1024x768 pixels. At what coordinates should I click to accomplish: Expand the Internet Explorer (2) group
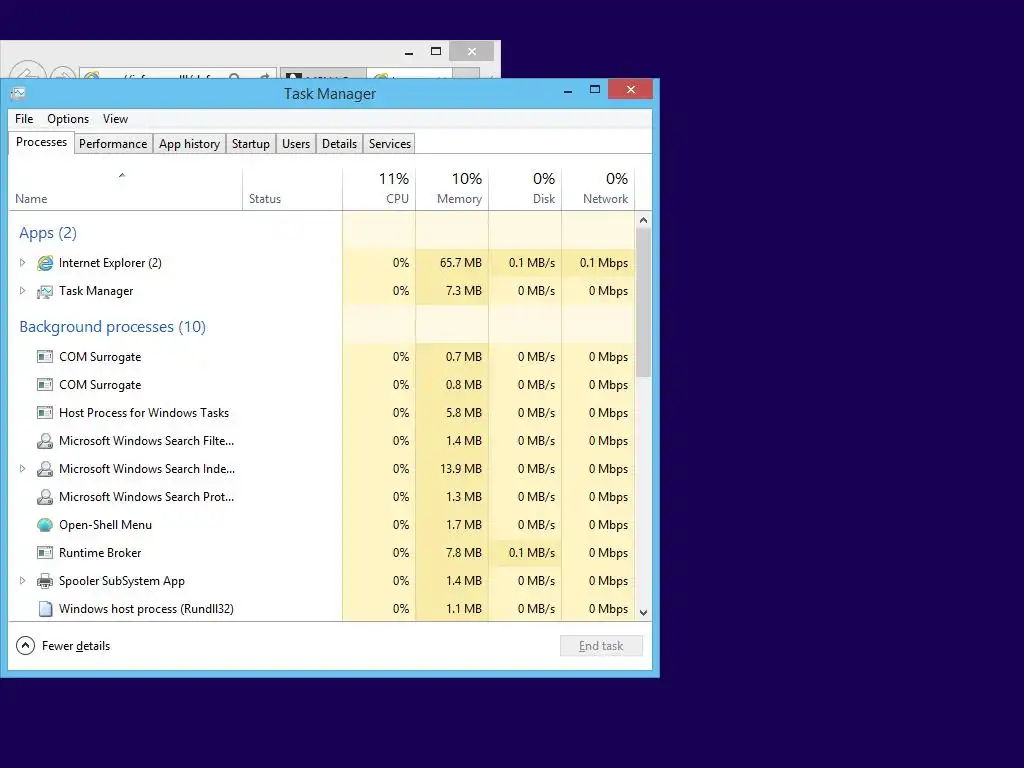tap(22, 263)
